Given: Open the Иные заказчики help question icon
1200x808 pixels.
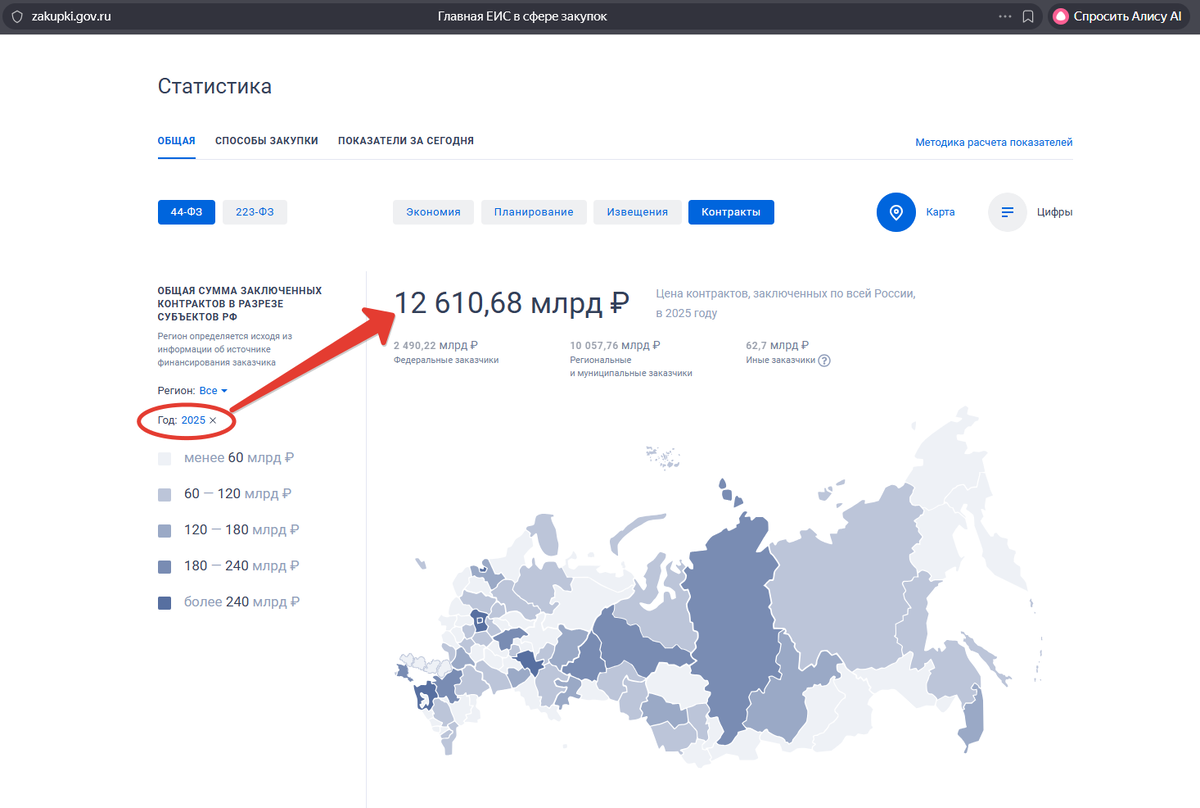Looking at the screenshot, I should pyautogui.click(x=825, y=361).
